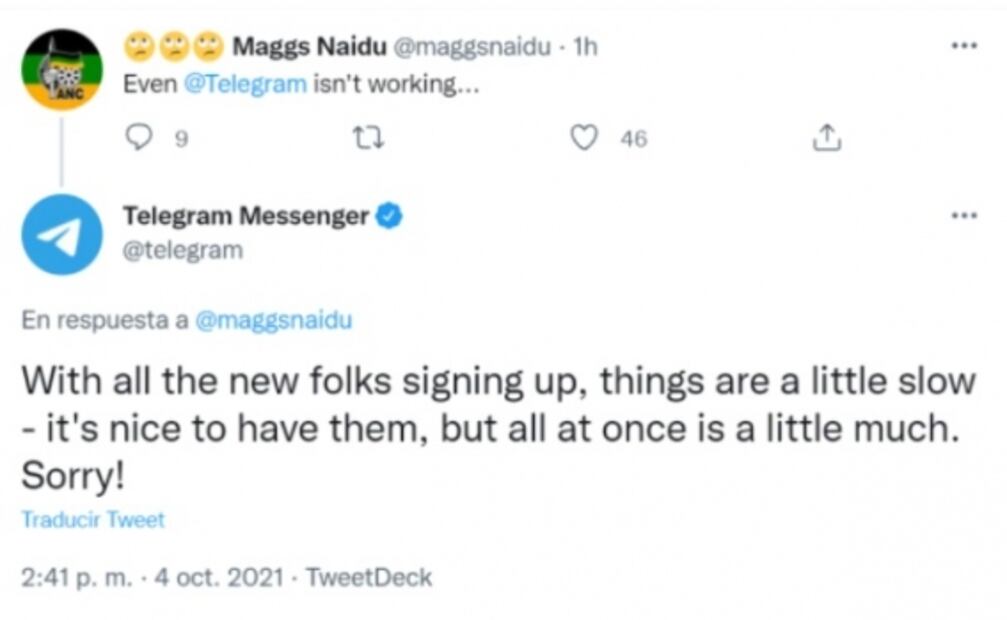
Task: Share Maggs Naidu's tweet via share icon
Action: [x=826, y=140]
